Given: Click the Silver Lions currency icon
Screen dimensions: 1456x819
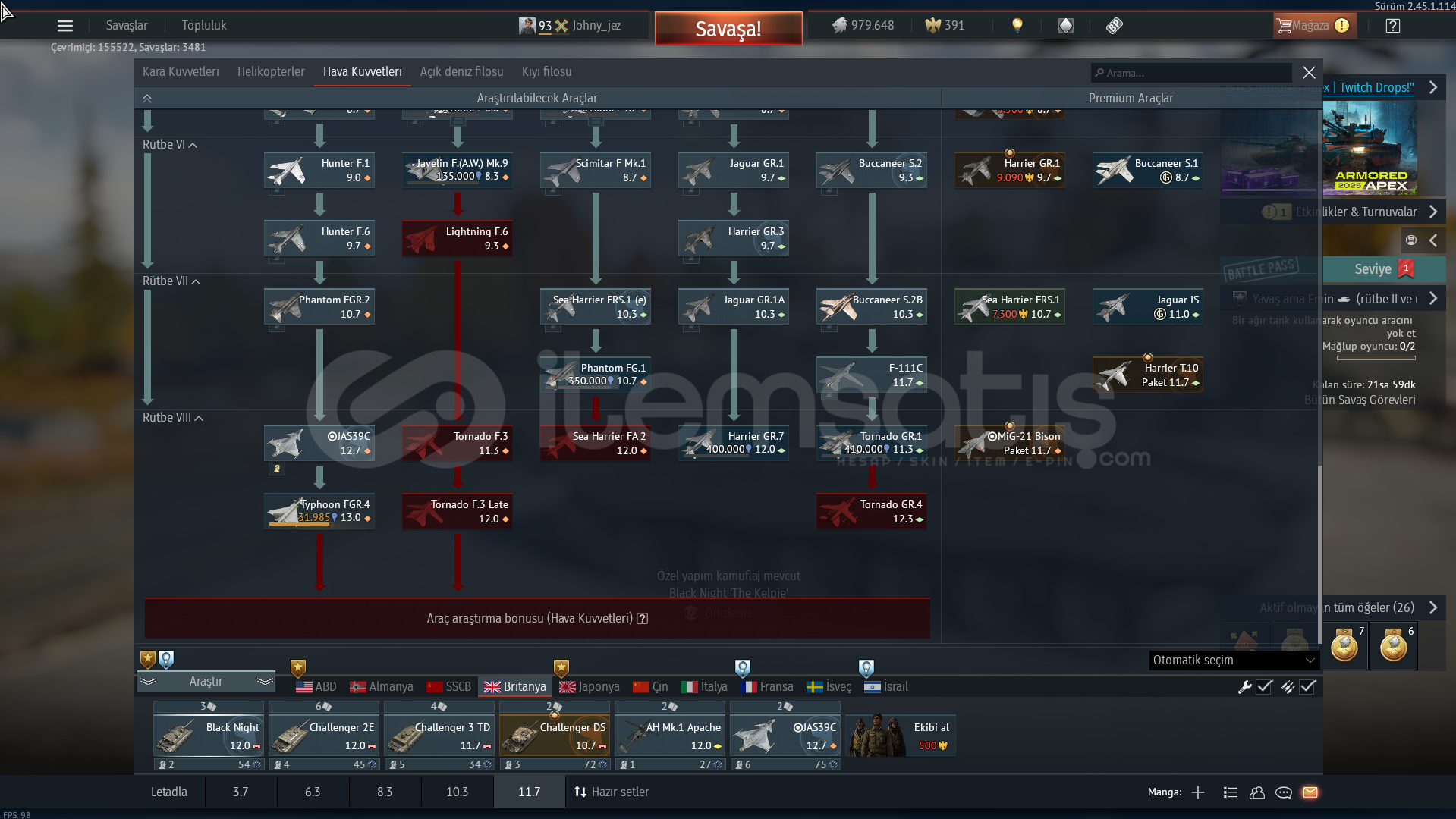Looking at the screenshot, I should 839,26.
